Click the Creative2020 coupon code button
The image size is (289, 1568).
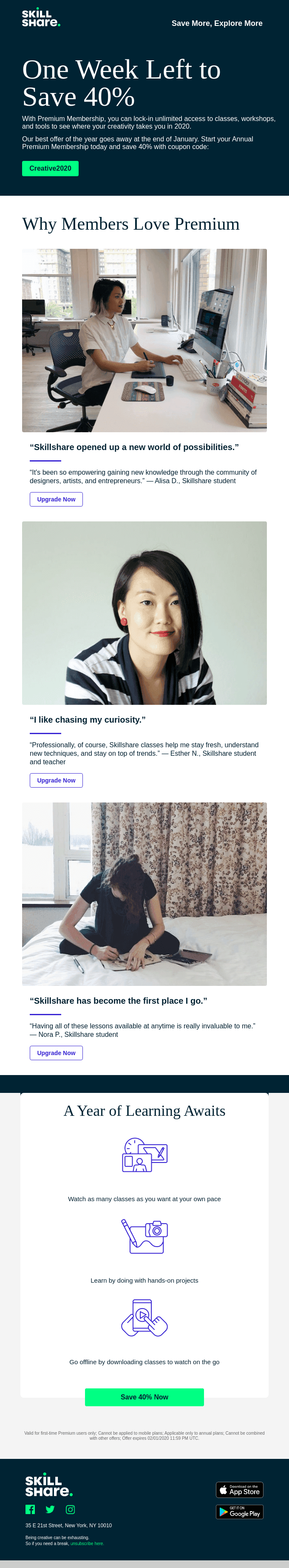[50, 169]
